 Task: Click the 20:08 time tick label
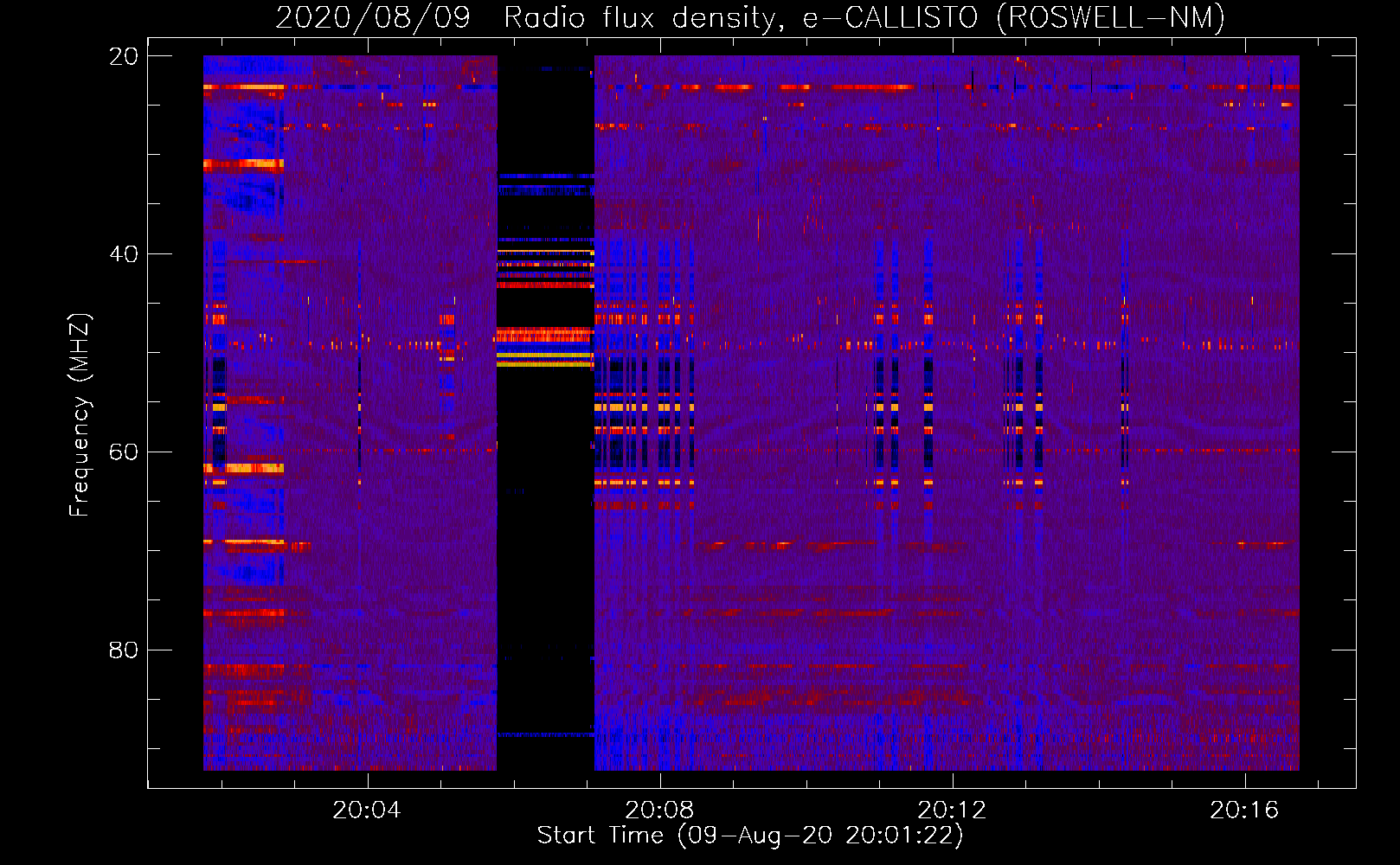coord(659,811)
